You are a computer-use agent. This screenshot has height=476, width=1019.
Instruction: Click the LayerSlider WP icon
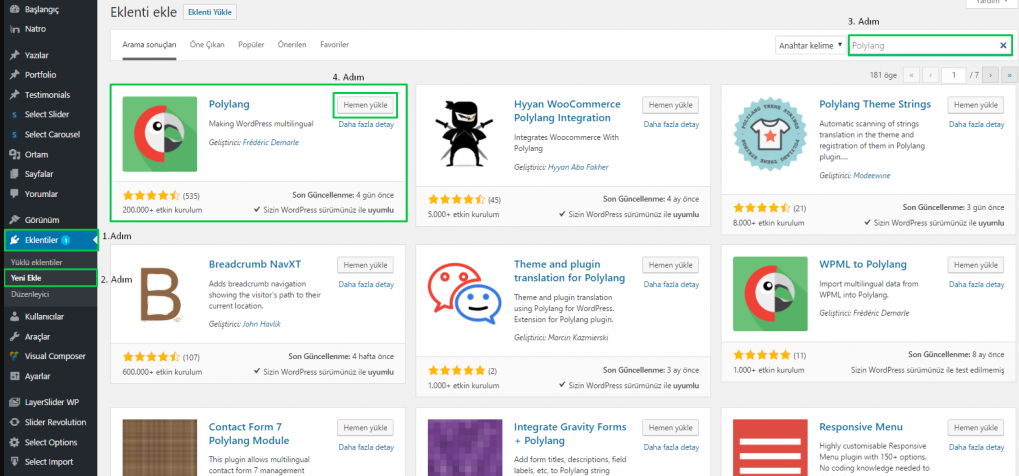tap(14, 403)
